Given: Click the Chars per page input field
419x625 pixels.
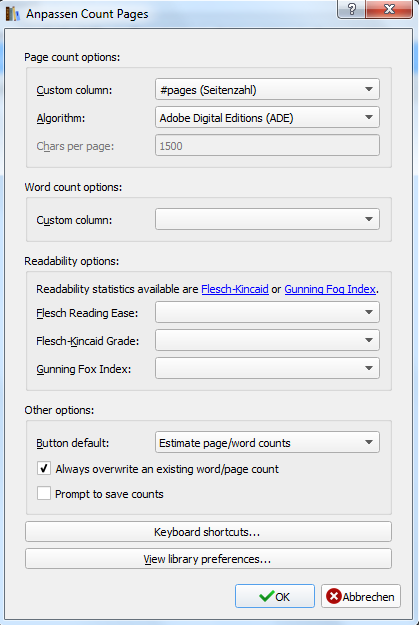Looking at the screenshot, I should [267, 145].
